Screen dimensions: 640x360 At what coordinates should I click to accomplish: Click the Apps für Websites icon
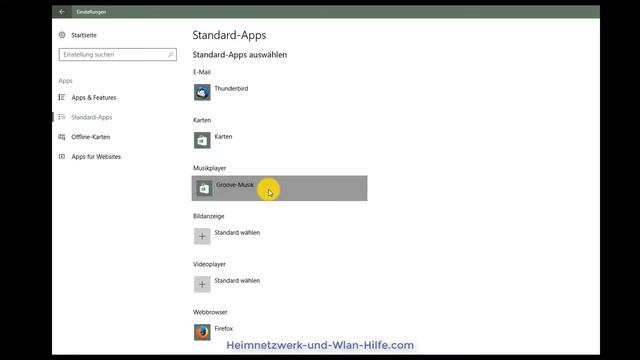point(62,156)
